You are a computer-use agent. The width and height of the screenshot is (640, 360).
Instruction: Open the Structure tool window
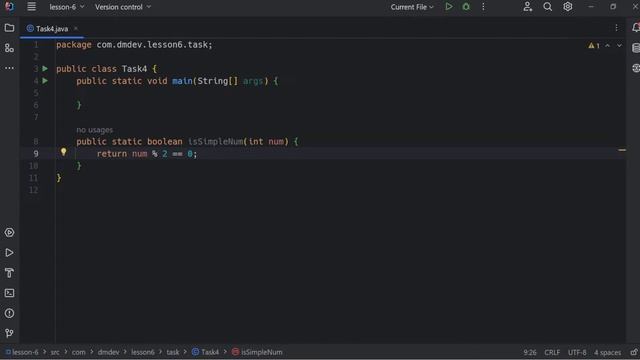(9, 48)
